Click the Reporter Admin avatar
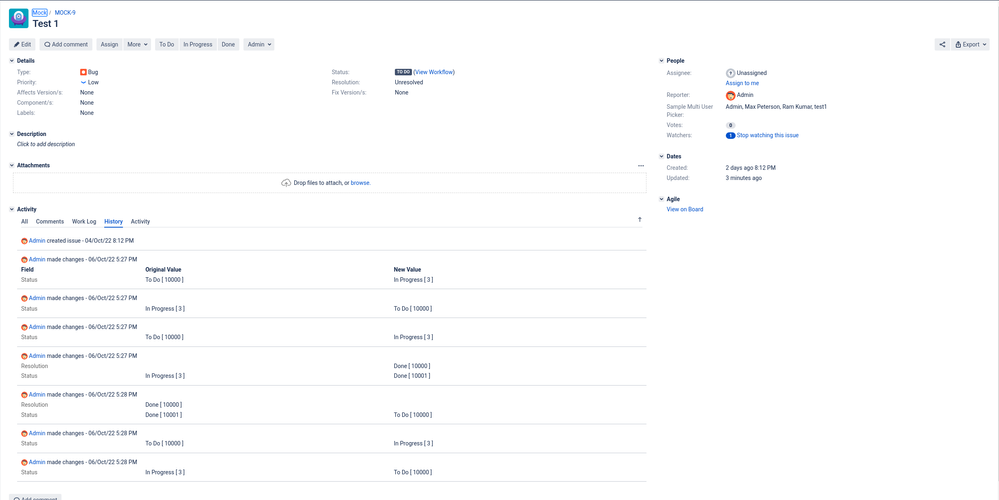999x500 pixels. click(x=730, y=95)
